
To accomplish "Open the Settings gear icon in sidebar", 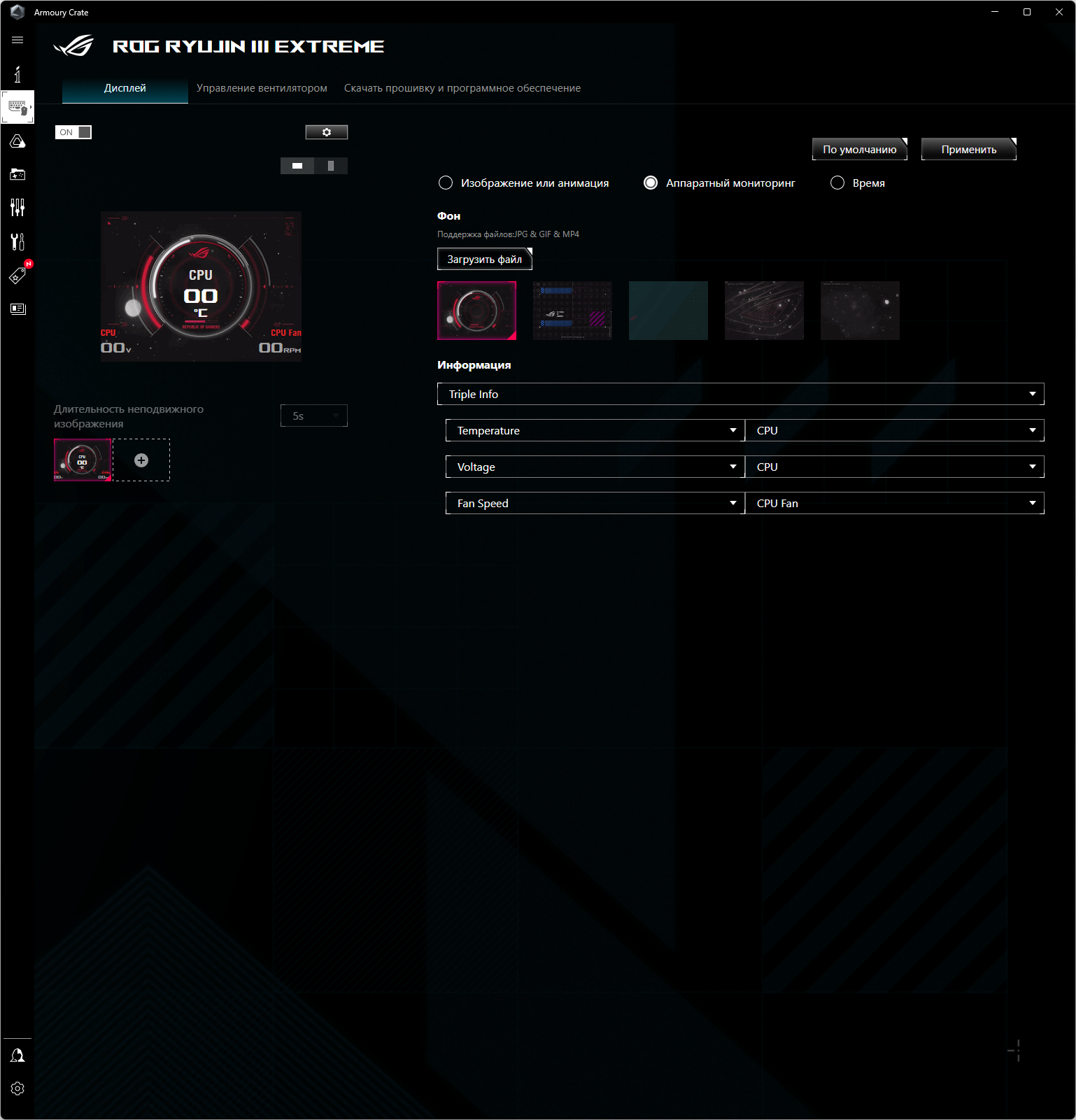I will pos(17,1089).
